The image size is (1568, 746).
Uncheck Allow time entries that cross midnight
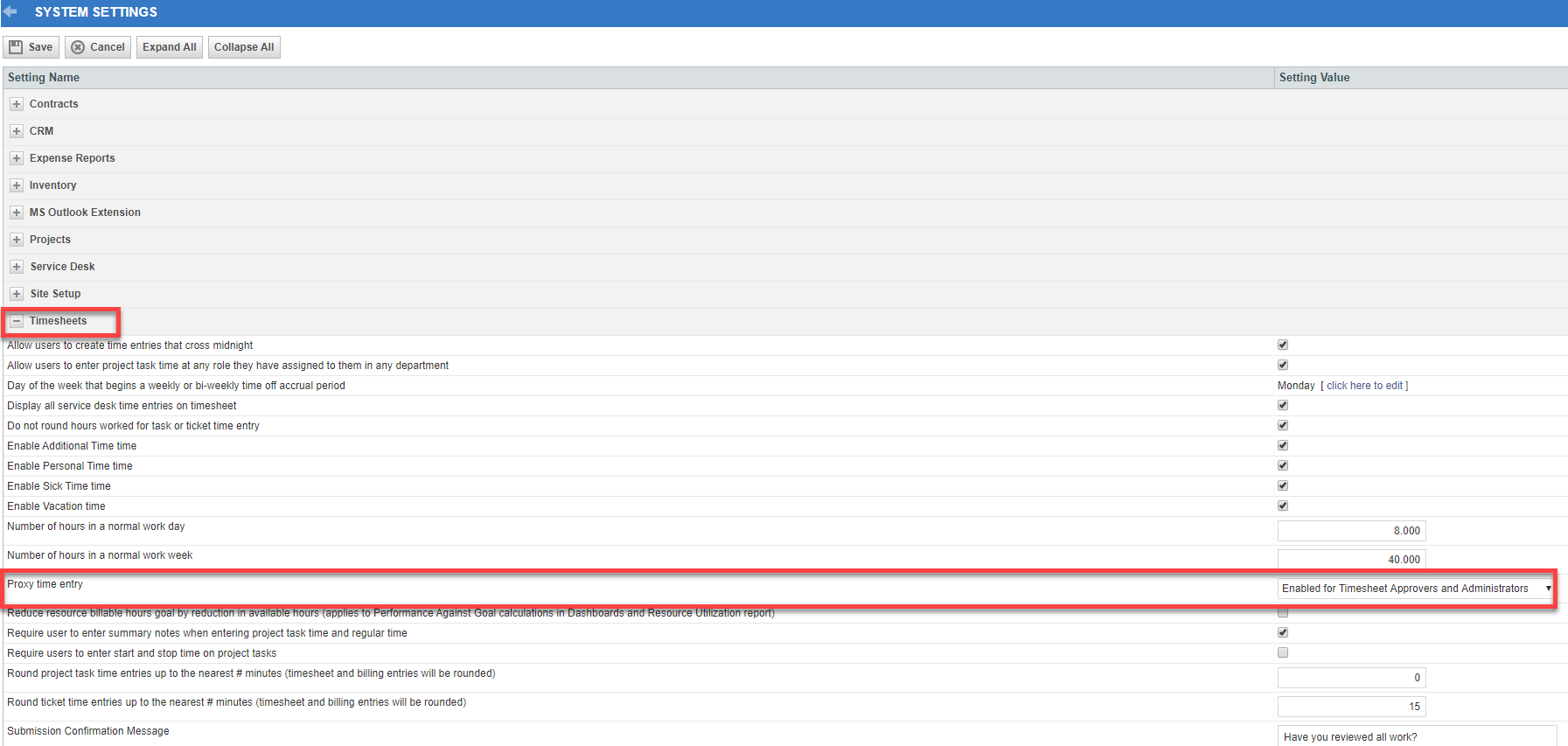1283,345
